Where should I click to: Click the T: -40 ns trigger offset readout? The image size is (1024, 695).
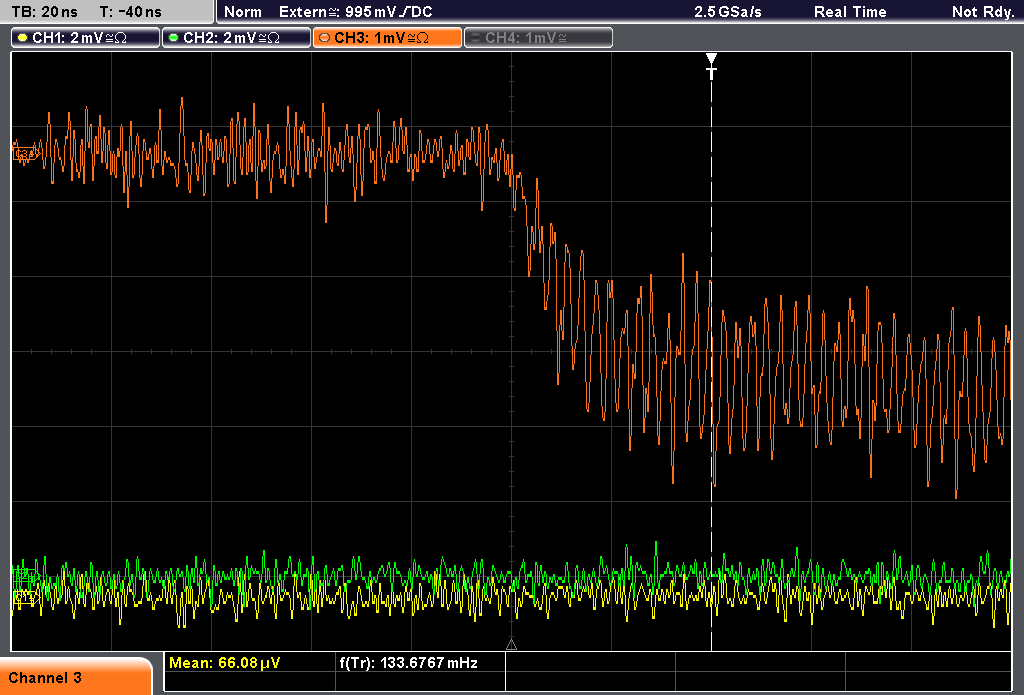(x=131, y=12)
